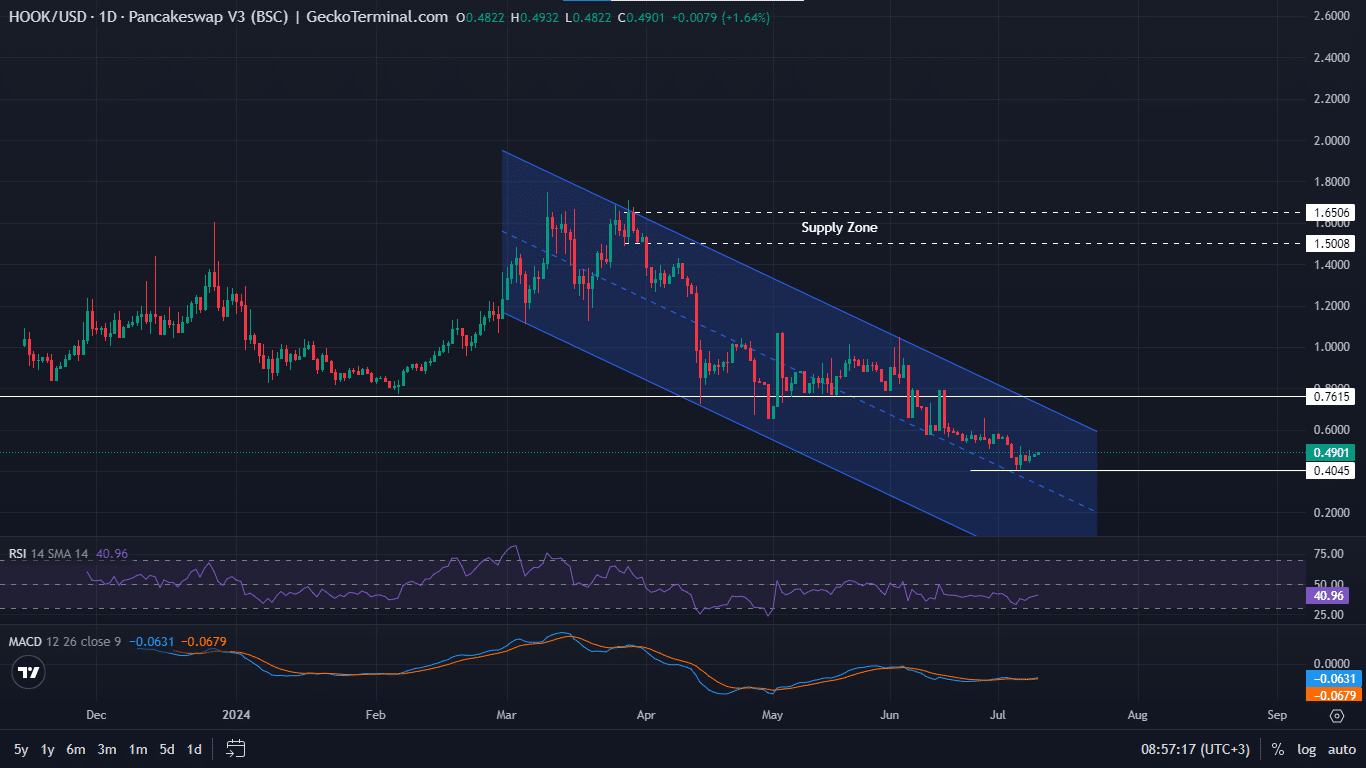Click the Supply Zone text annotation
This screenshot has height=768, width=1366.
(x=839, y=228)
